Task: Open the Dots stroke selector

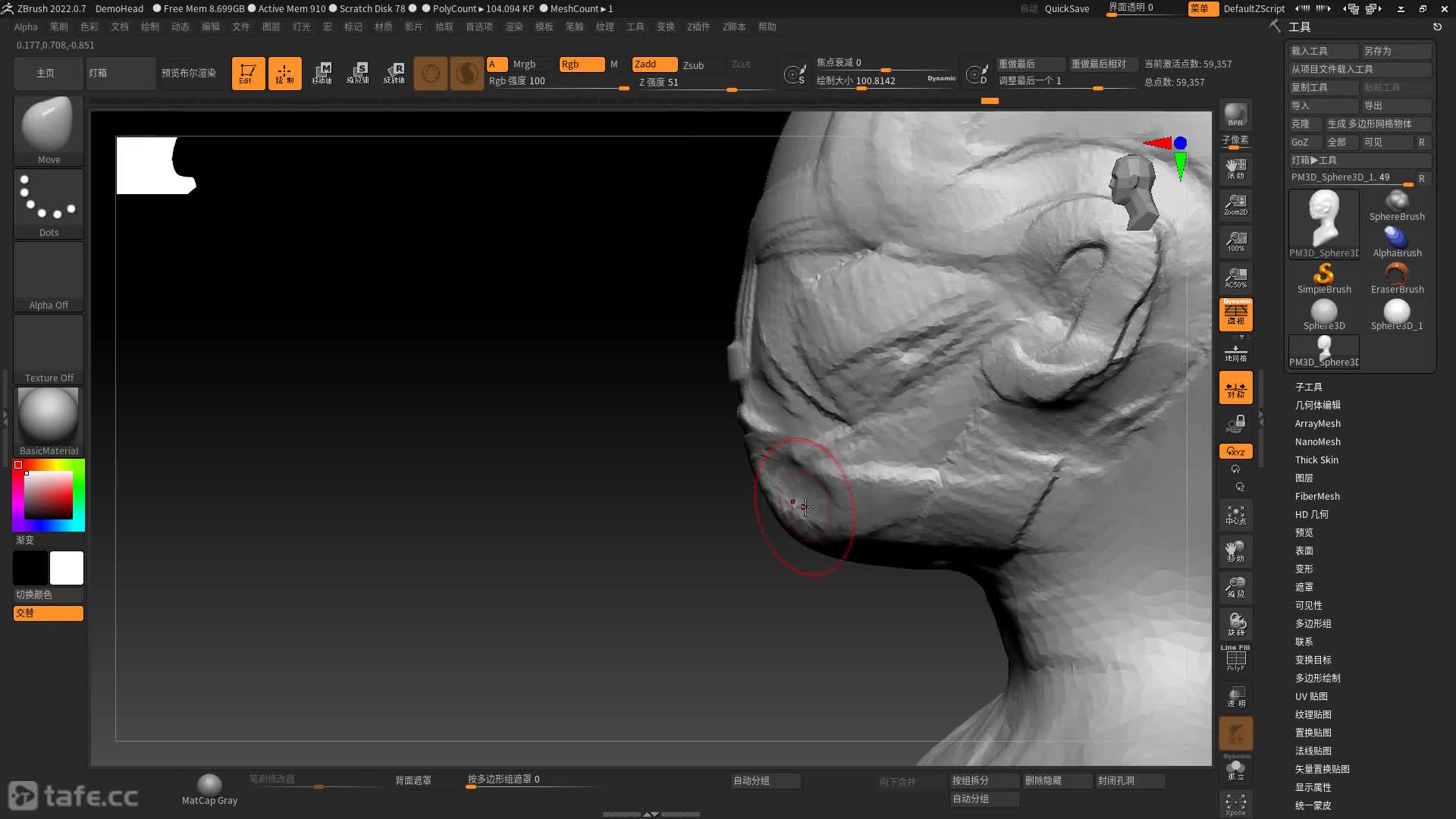Action: 49,203
